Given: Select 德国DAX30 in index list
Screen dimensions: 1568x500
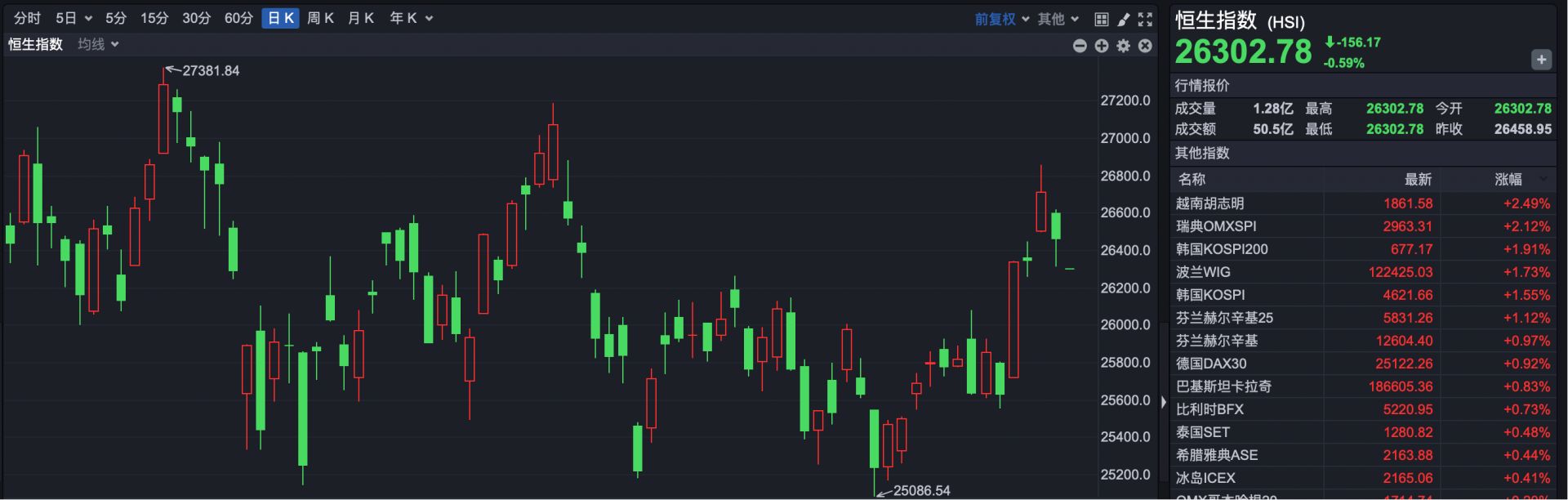Looking at the screenshot, I should pos(1211,364).
